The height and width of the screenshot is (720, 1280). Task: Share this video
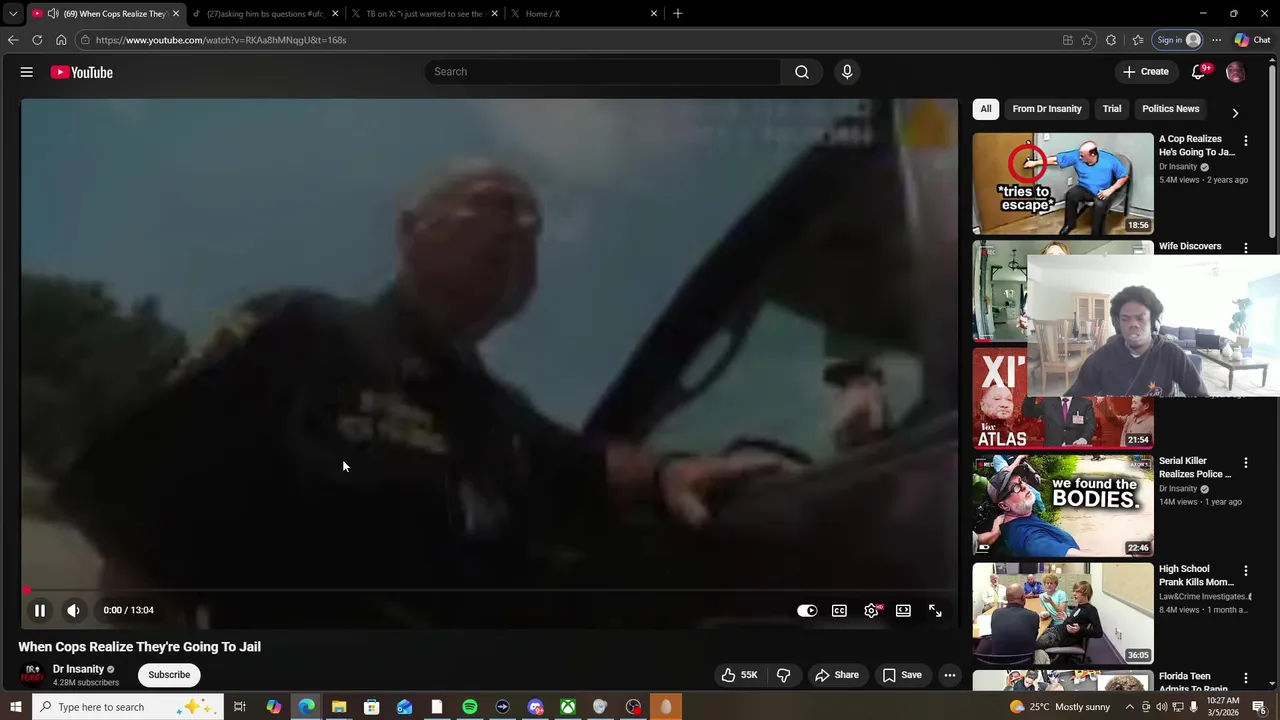pos(837,675)
